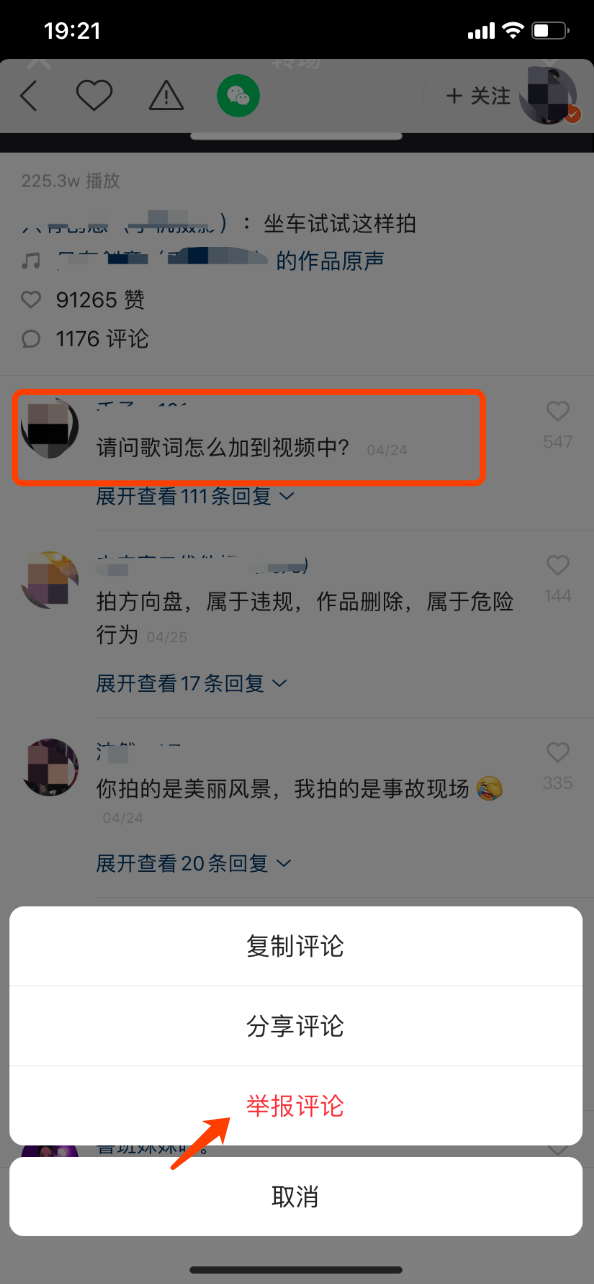Follow the author with + 关注 button

pyautogui.click(x=478, y=96)
